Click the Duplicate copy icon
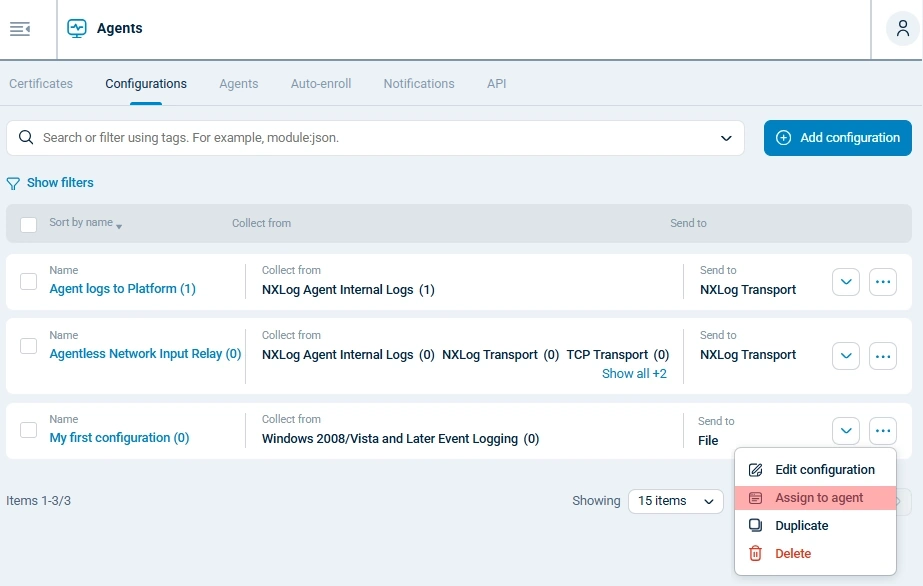Viewport: 923px width, 586px height. [x=755, y=525]
